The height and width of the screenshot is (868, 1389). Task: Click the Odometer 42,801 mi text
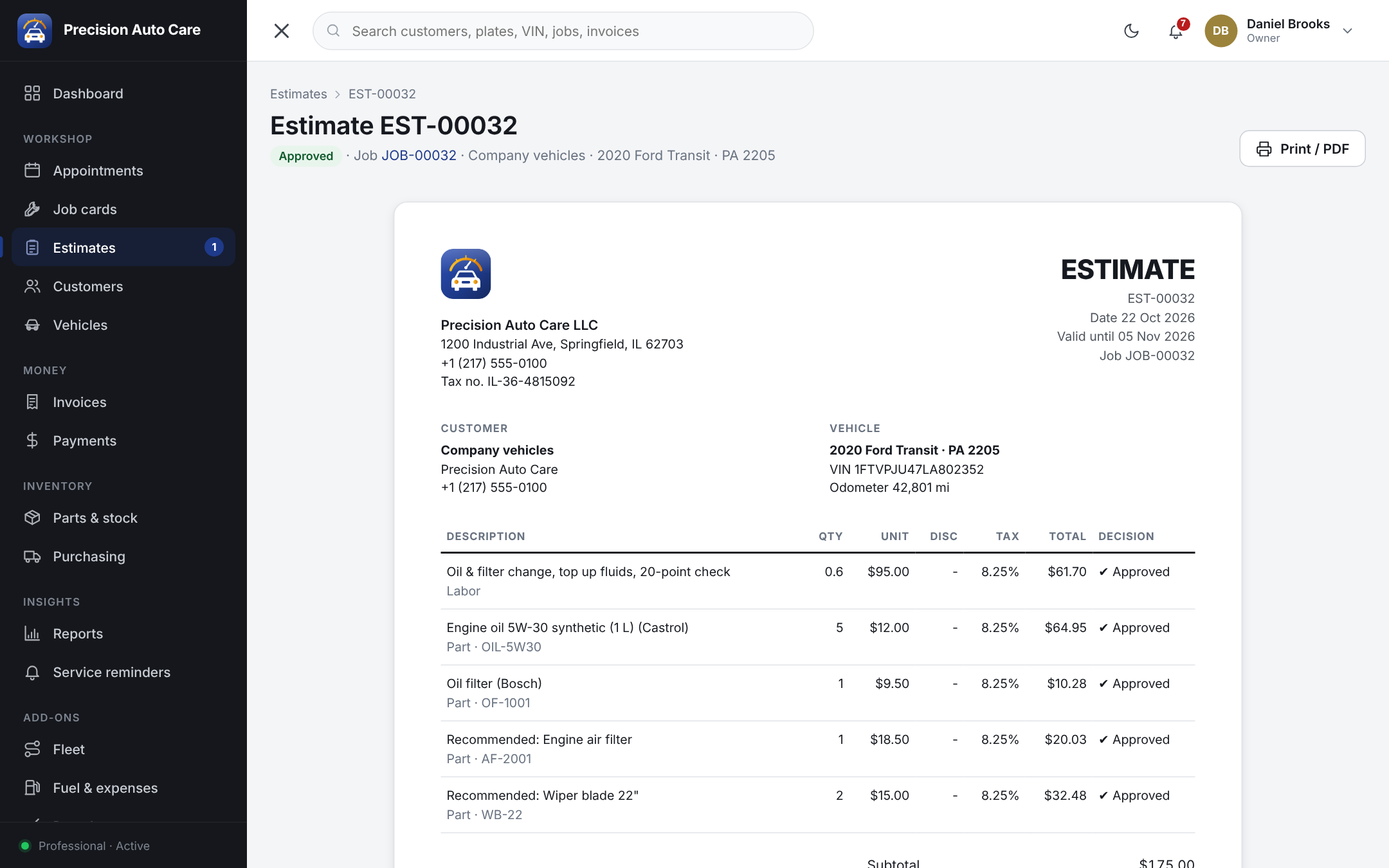click(x=889, y=487)
